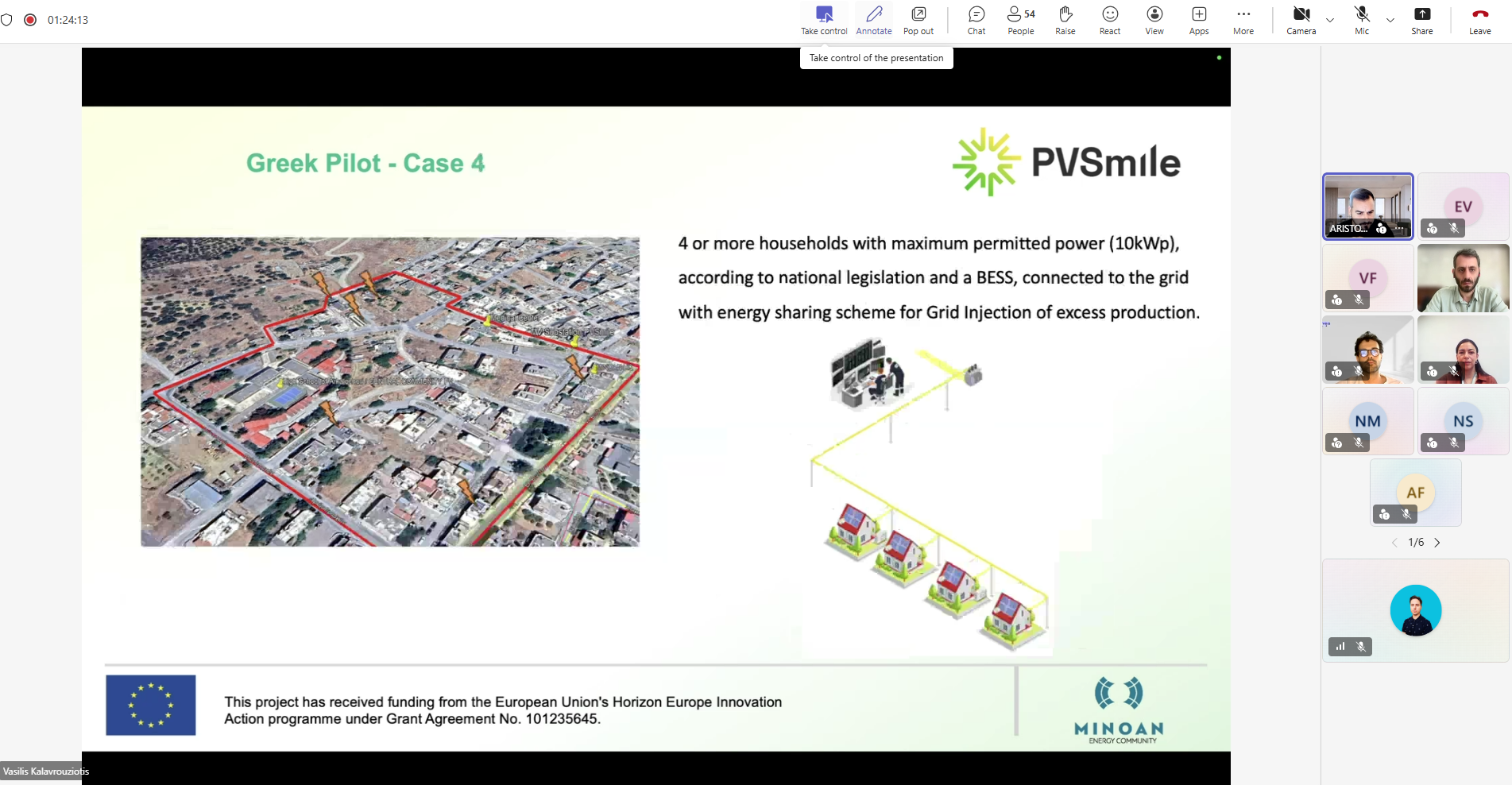Open the More actions menu
The height and width of the screenshot is (785, 1512).
click(x=1243, y=21)
